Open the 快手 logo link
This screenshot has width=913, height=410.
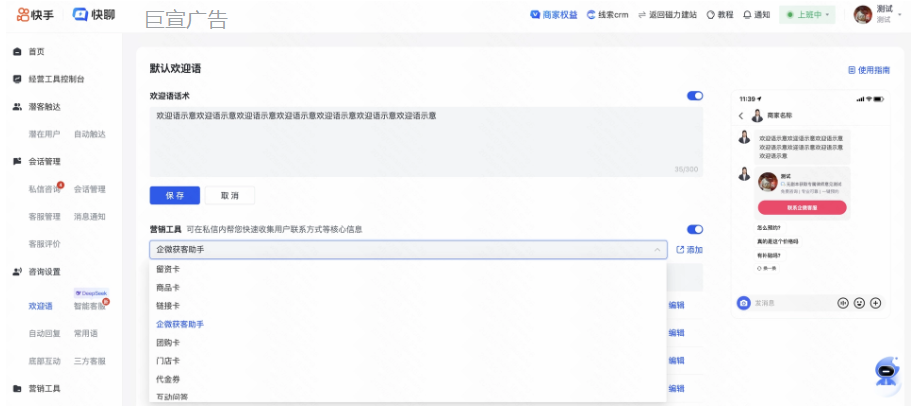pyautogui.click(x=35, y=15)
